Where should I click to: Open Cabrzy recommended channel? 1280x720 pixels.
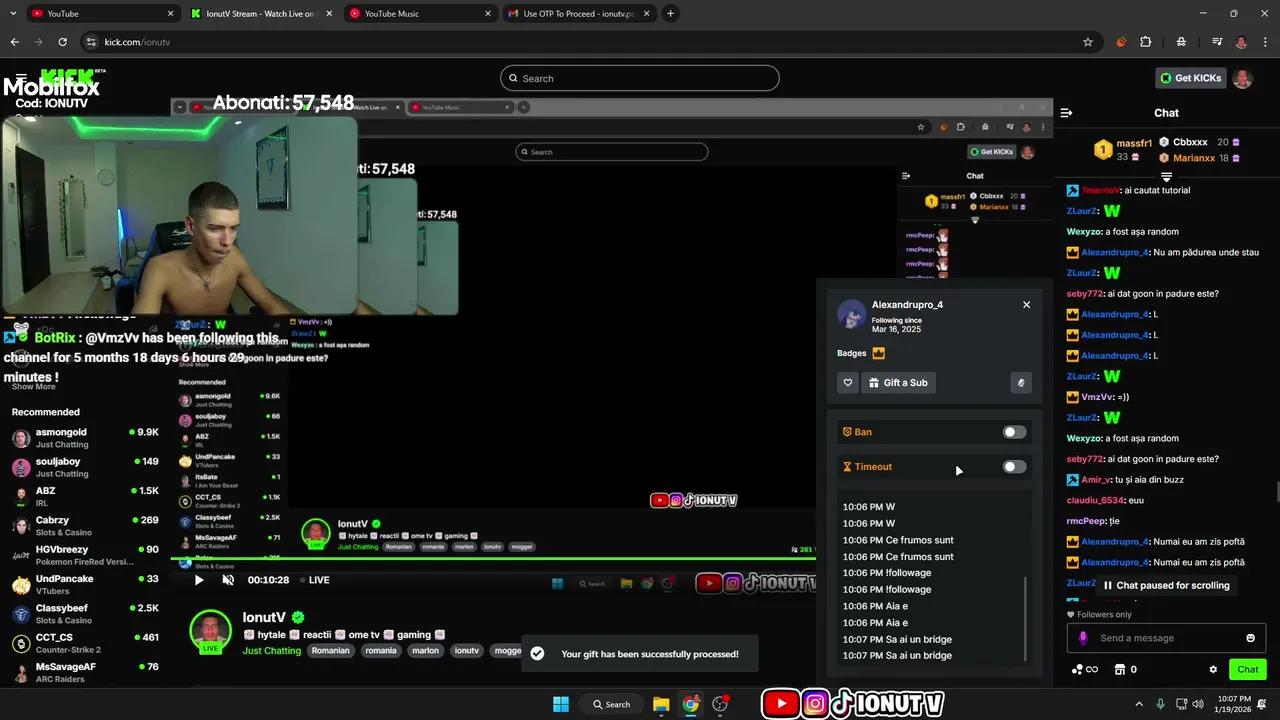85,526
